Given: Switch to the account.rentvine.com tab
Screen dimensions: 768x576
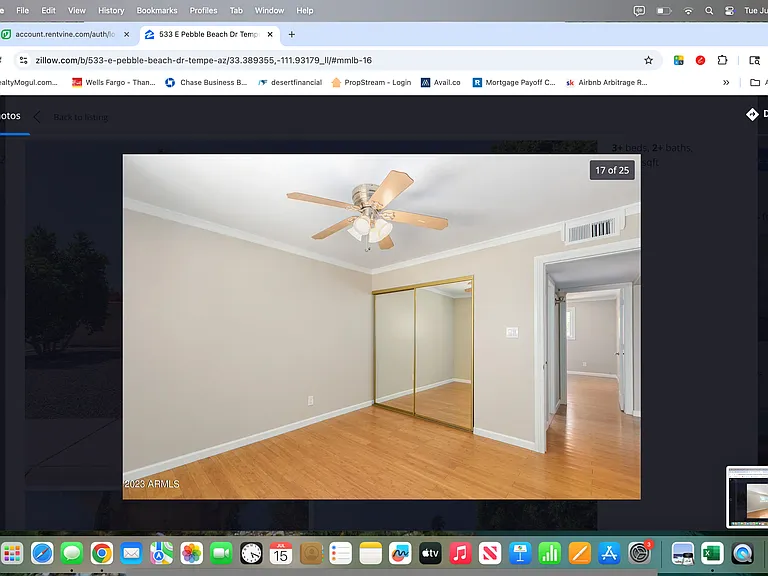Looking at the screenshot, I should pyautogui.click(x=66, y=34).
